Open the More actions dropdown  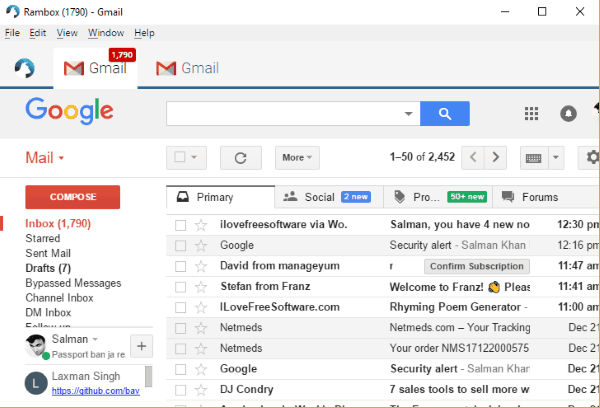coord(297,158)
